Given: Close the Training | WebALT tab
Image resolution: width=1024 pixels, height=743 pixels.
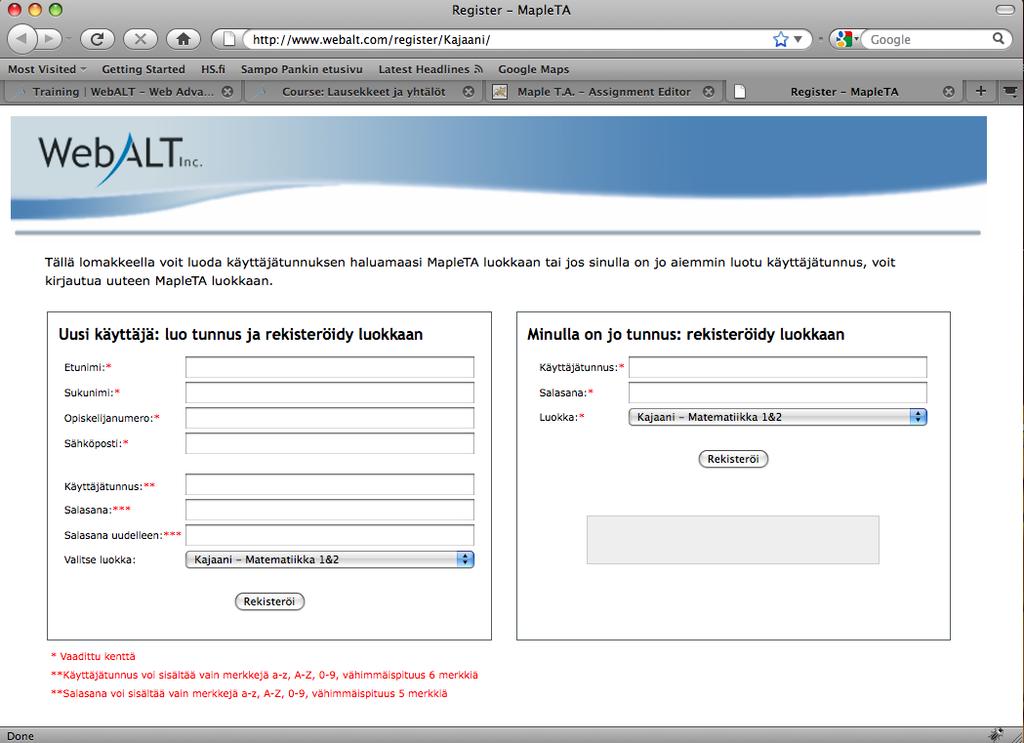Looking at the screenshot, I should 227,92.
